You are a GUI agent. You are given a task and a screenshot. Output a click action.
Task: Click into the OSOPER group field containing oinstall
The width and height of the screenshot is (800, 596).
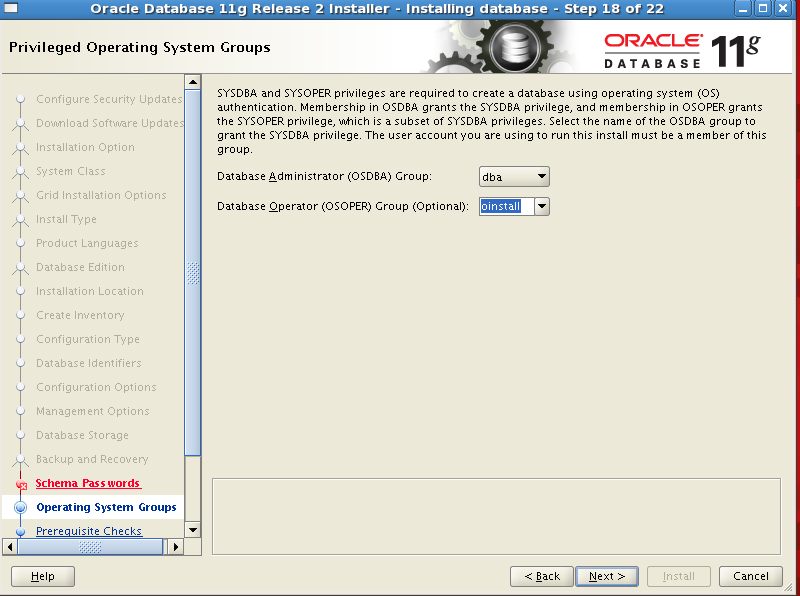click(x=507, y=207)
